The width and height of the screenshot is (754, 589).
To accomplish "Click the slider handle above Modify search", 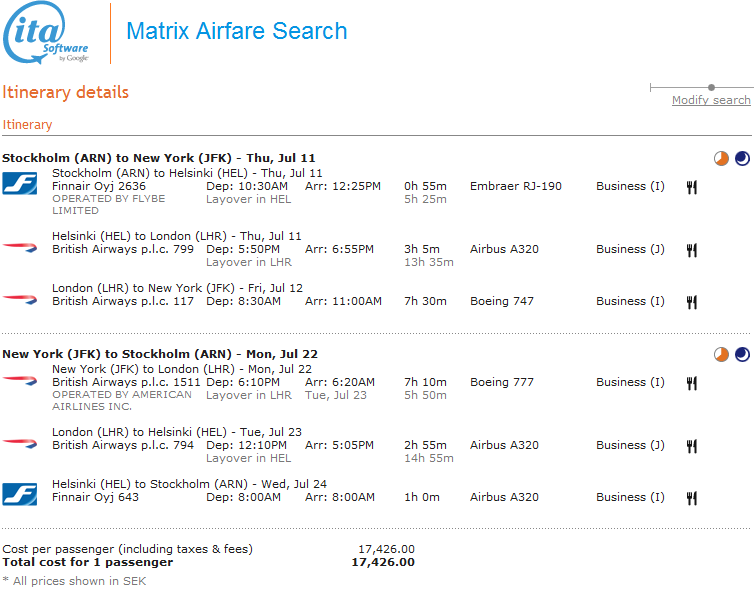I will pyautogui.click(x=711, y=88).
